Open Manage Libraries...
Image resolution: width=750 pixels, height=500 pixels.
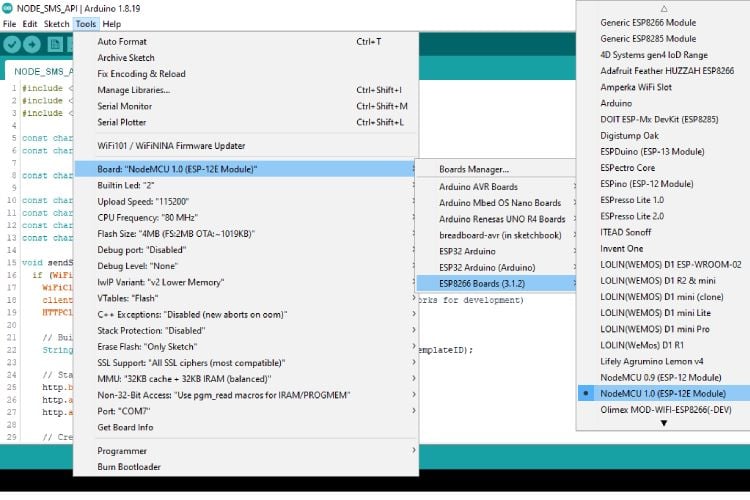pos(246,90)
